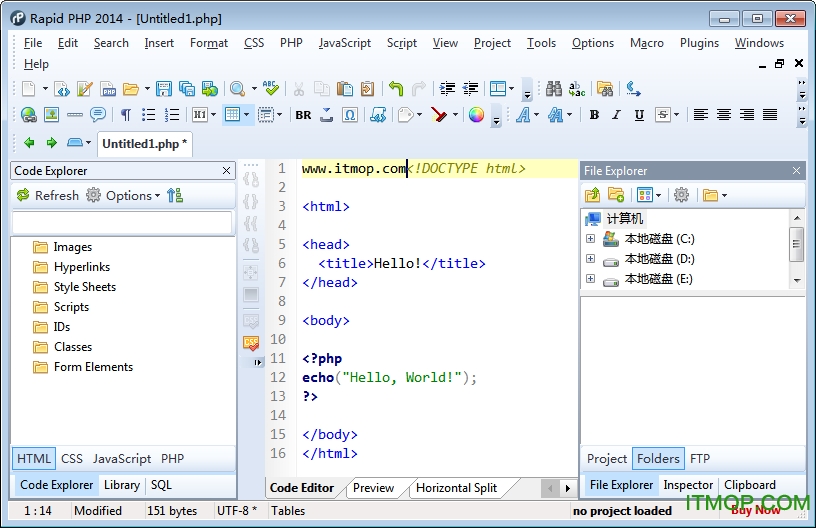Open the table insert dropdown arrow

[247, 115]
